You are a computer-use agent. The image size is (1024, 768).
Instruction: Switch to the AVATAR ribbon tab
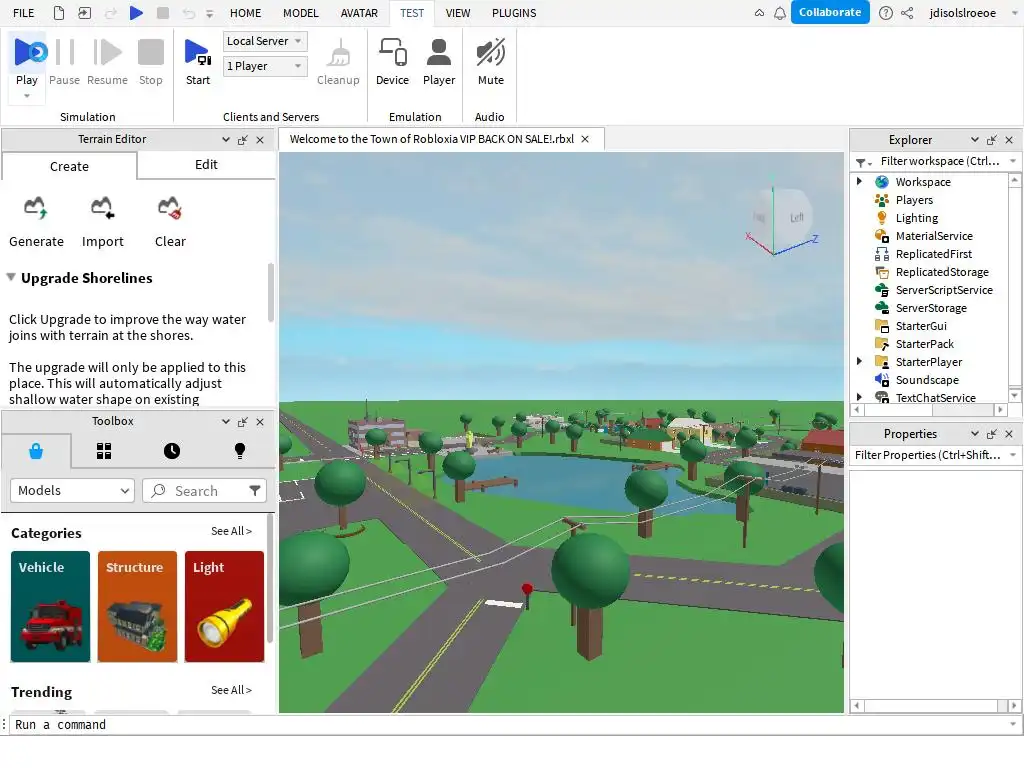pos(359,13)
